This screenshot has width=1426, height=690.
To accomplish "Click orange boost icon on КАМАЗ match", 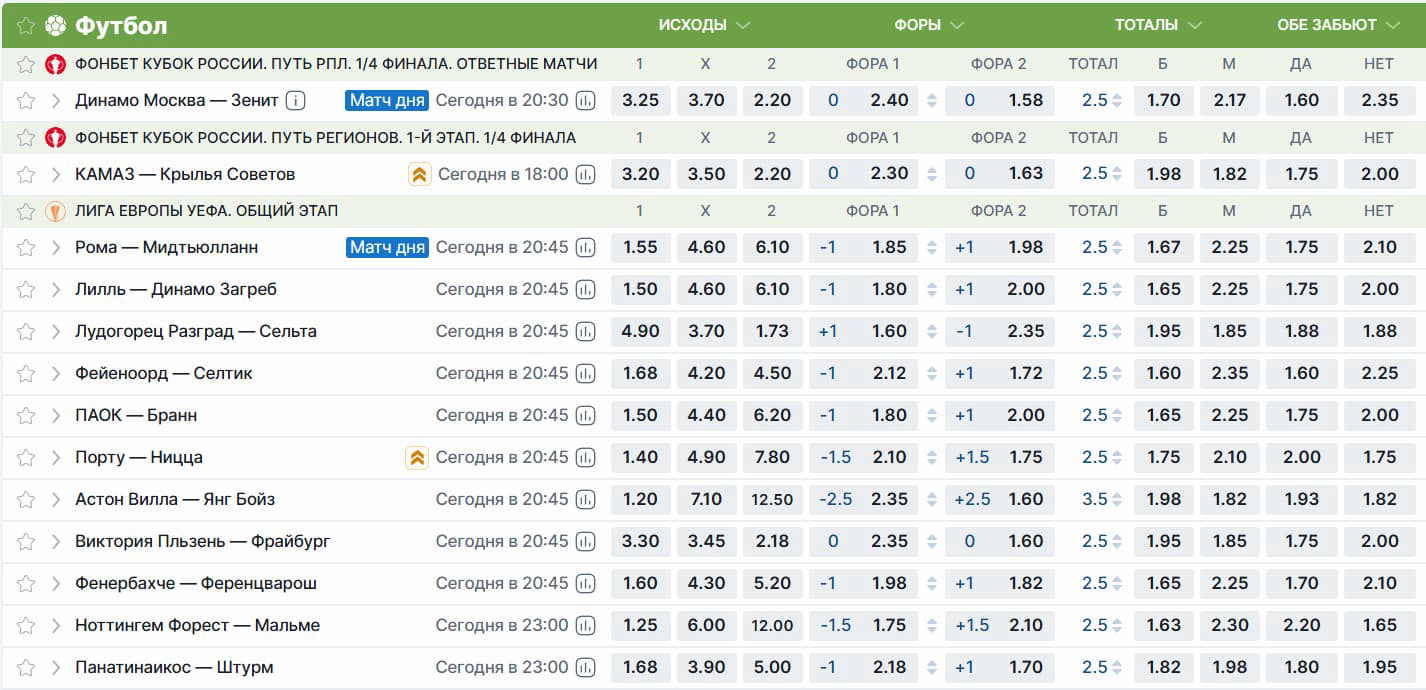I will [x=419, y=174].
